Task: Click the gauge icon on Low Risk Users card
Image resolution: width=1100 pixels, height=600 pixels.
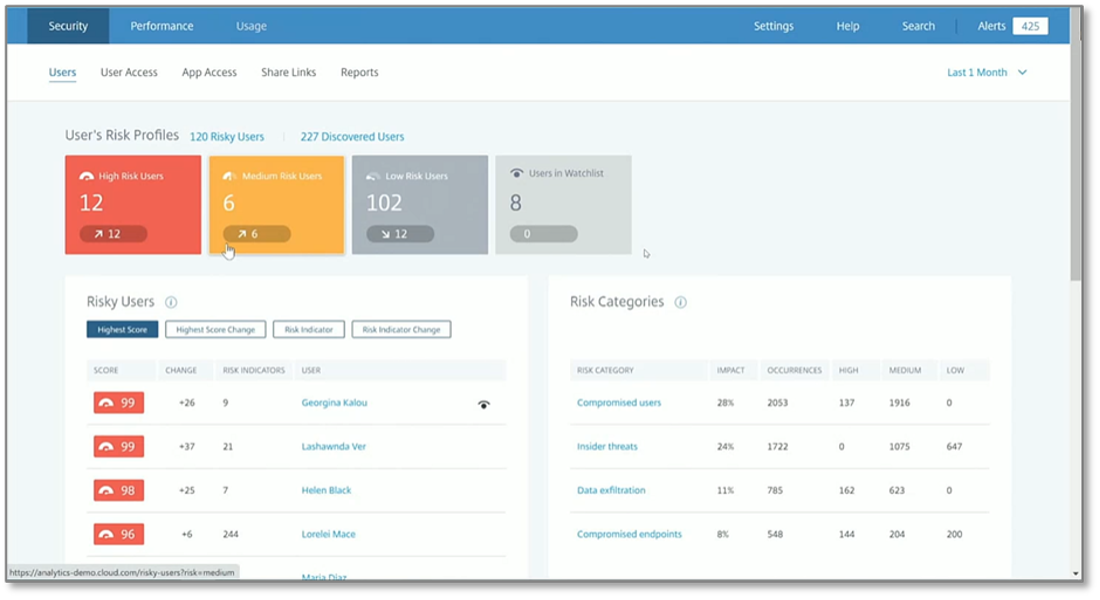Action: (x=373, y=176)
